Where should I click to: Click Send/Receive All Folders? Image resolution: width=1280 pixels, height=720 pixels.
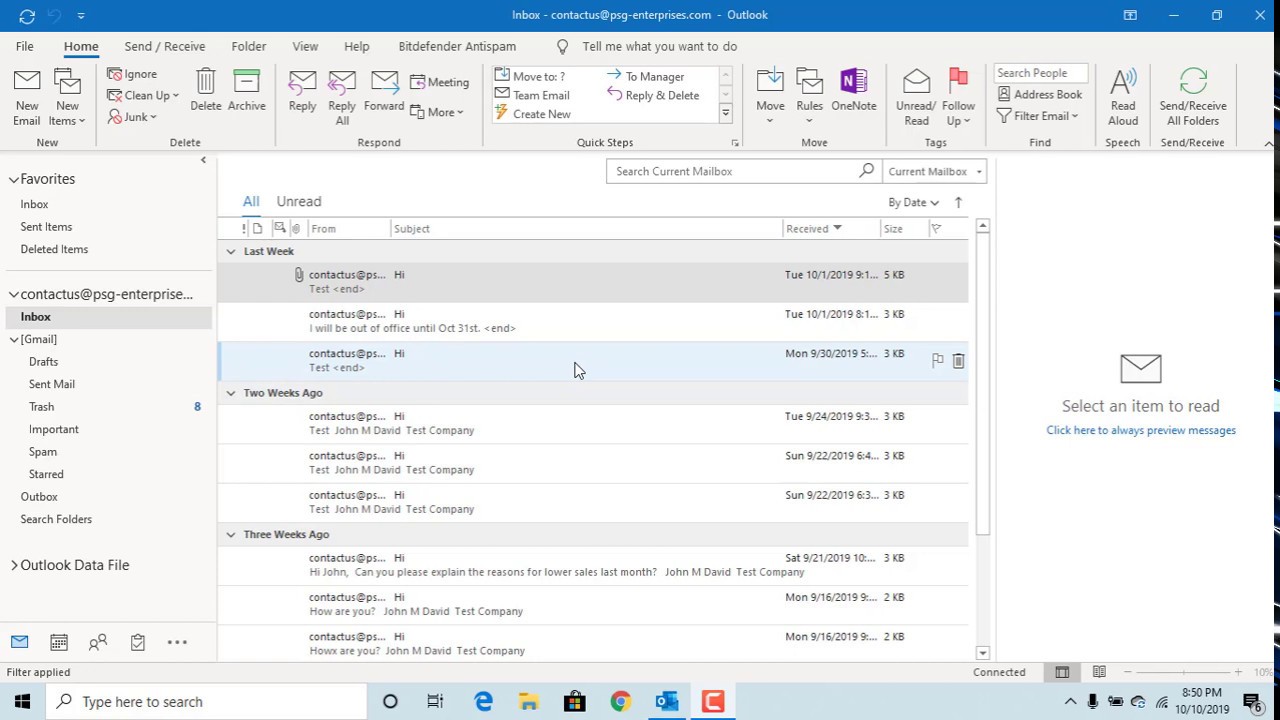point(1193,97)
